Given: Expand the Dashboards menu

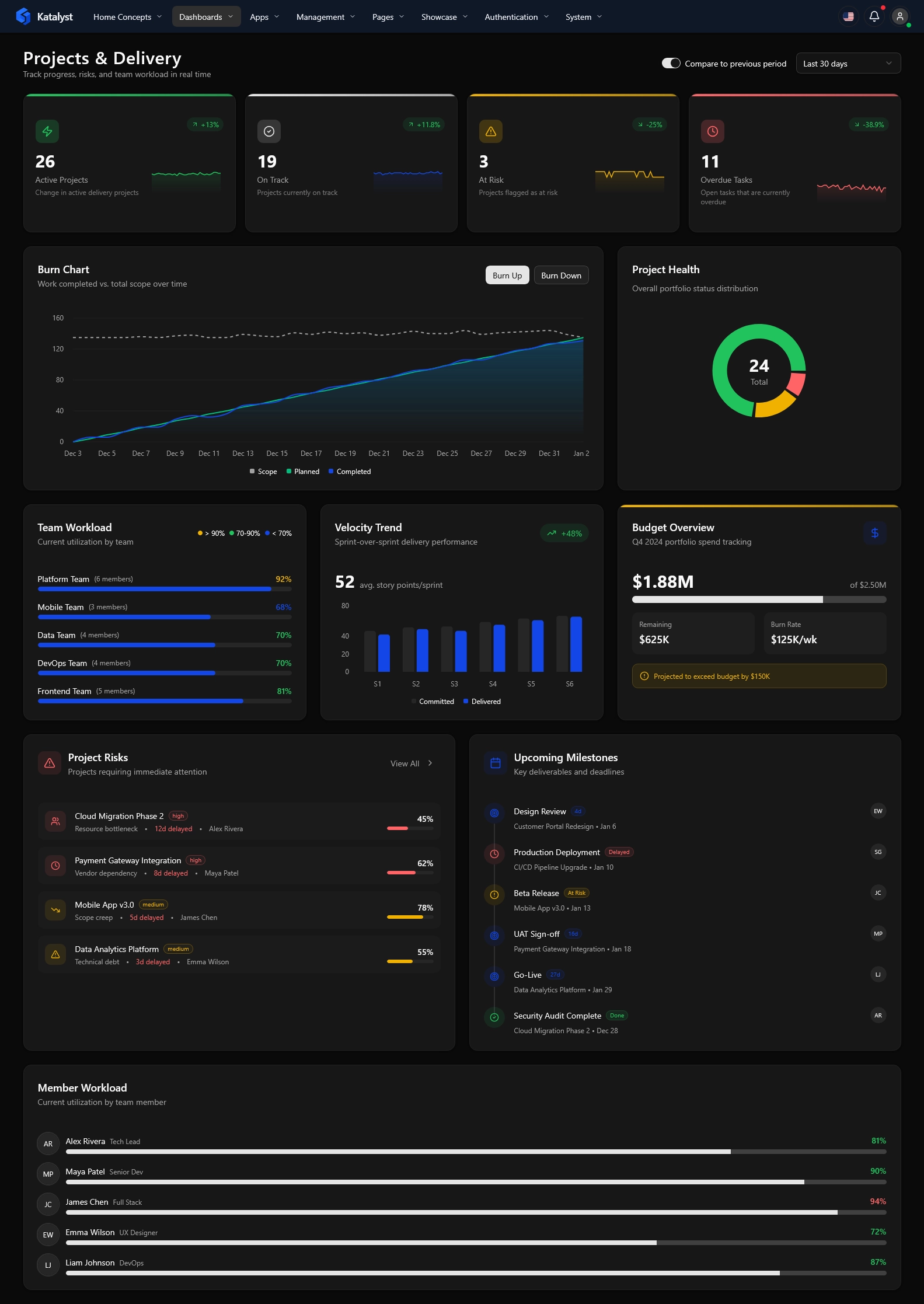Looking at the screenshot, I should point(205,17).
